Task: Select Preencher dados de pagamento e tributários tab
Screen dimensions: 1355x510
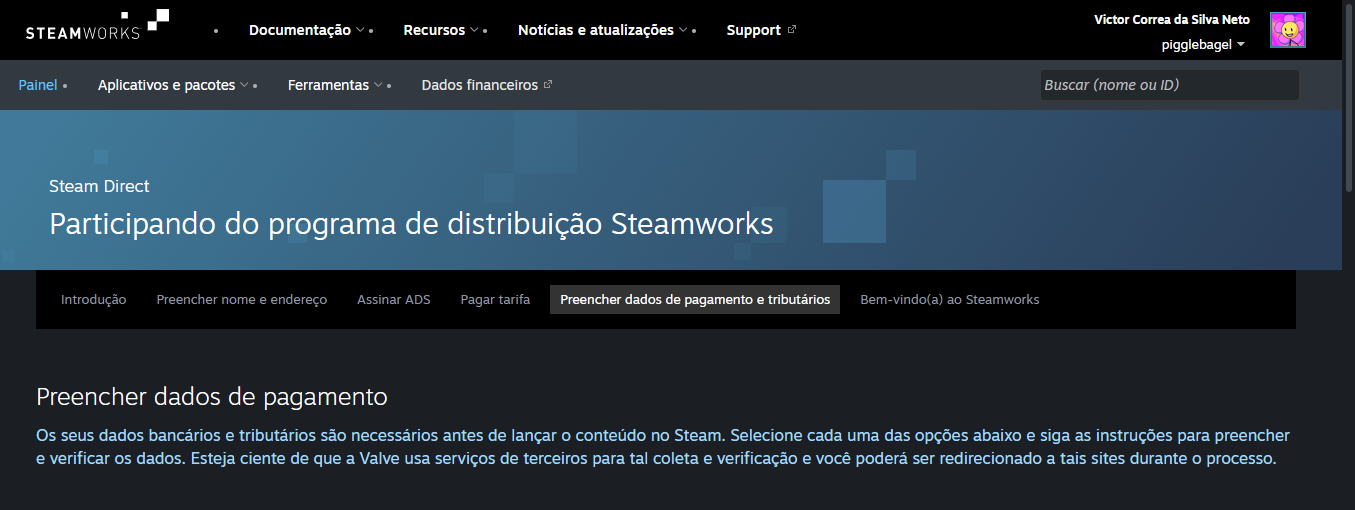Action: click(695, 299)
